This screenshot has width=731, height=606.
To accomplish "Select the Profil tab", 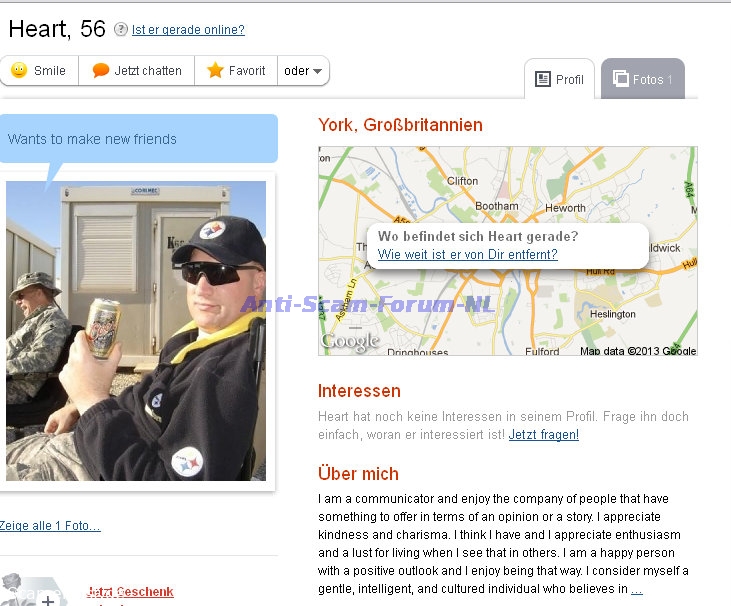I will (559, 79).
